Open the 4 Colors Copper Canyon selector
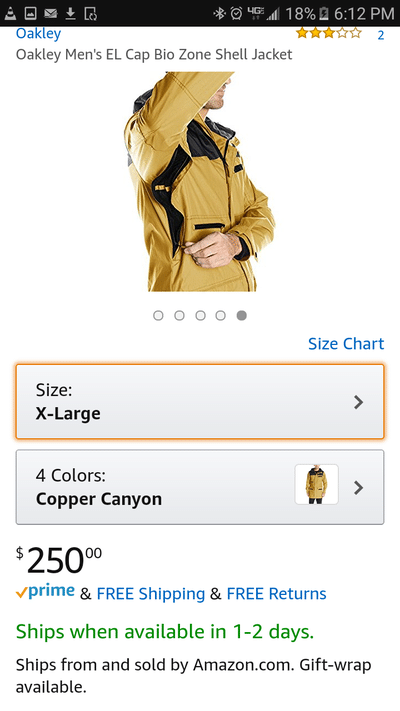Viewport: 400px width, 711px height. [200, 487]
